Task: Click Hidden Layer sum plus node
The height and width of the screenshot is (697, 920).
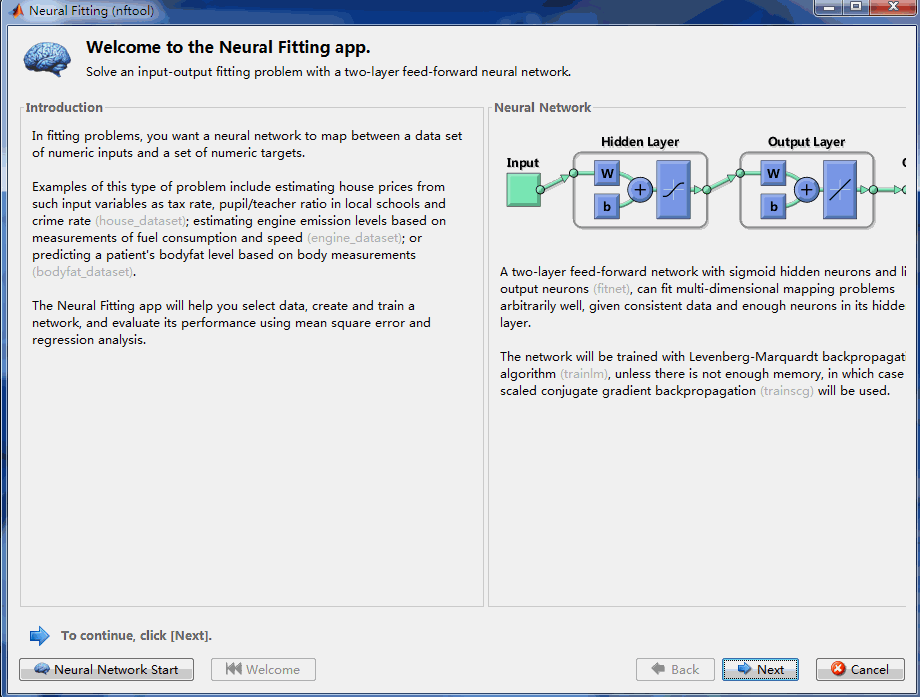Action: [x=640, y=190]
